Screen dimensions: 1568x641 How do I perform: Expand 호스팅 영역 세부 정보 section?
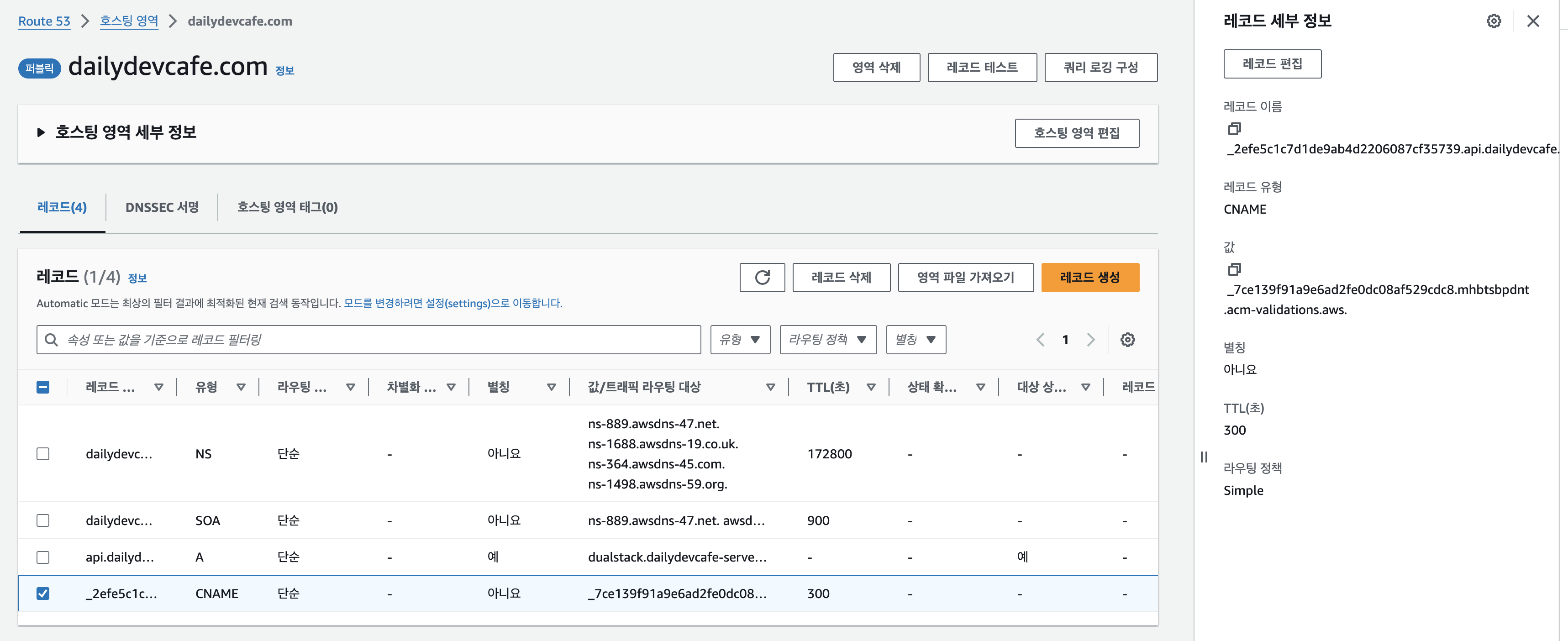click(x=41, y=132)
